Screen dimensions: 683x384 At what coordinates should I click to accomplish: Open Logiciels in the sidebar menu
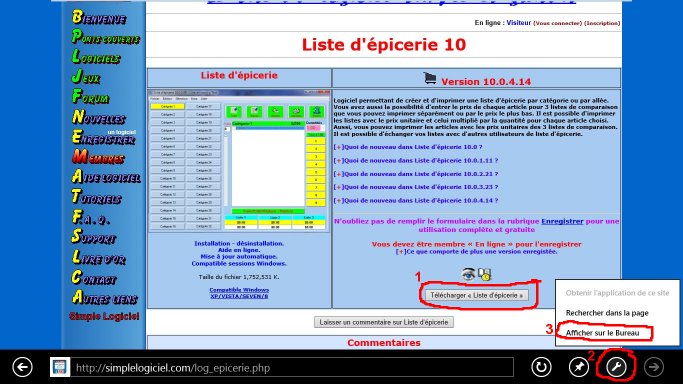(x=96, y=57)
